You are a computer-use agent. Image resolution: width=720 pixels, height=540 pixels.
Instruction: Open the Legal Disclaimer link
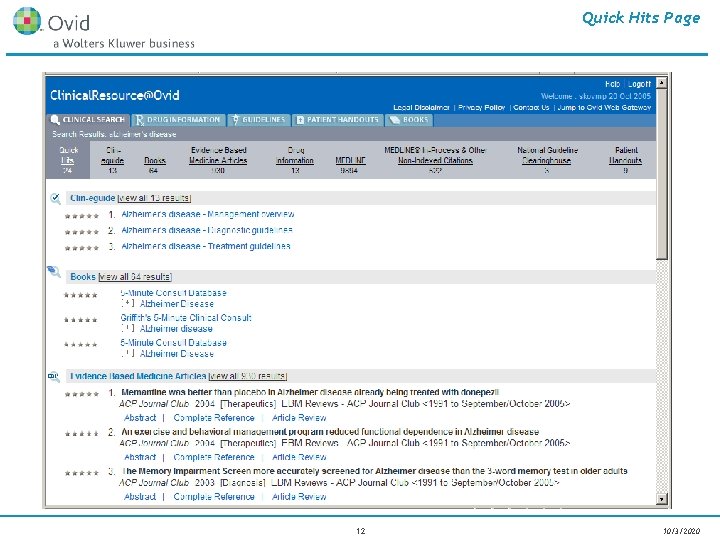[x=421, y=107]
